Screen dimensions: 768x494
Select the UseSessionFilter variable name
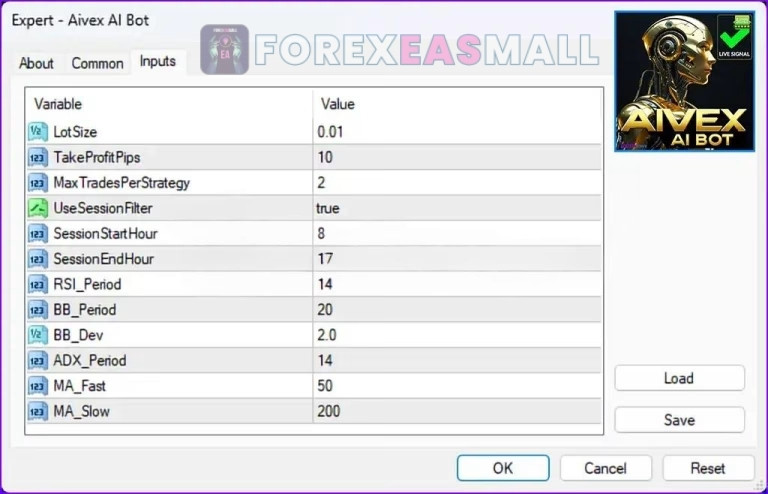click(x=103, y=208)
